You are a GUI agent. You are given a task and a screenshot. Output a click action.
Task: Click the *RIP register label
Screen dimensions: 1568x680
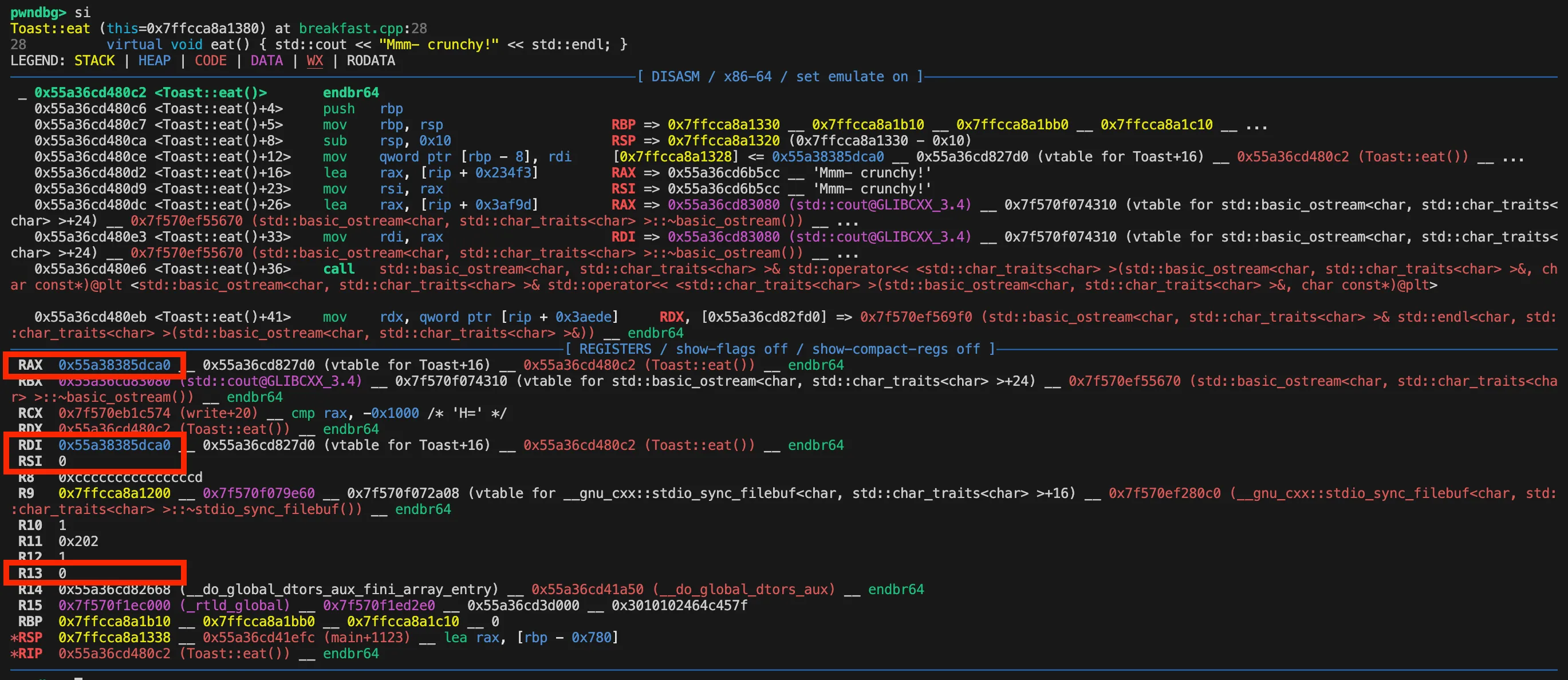pyautogui.click(x=27, y=653)
